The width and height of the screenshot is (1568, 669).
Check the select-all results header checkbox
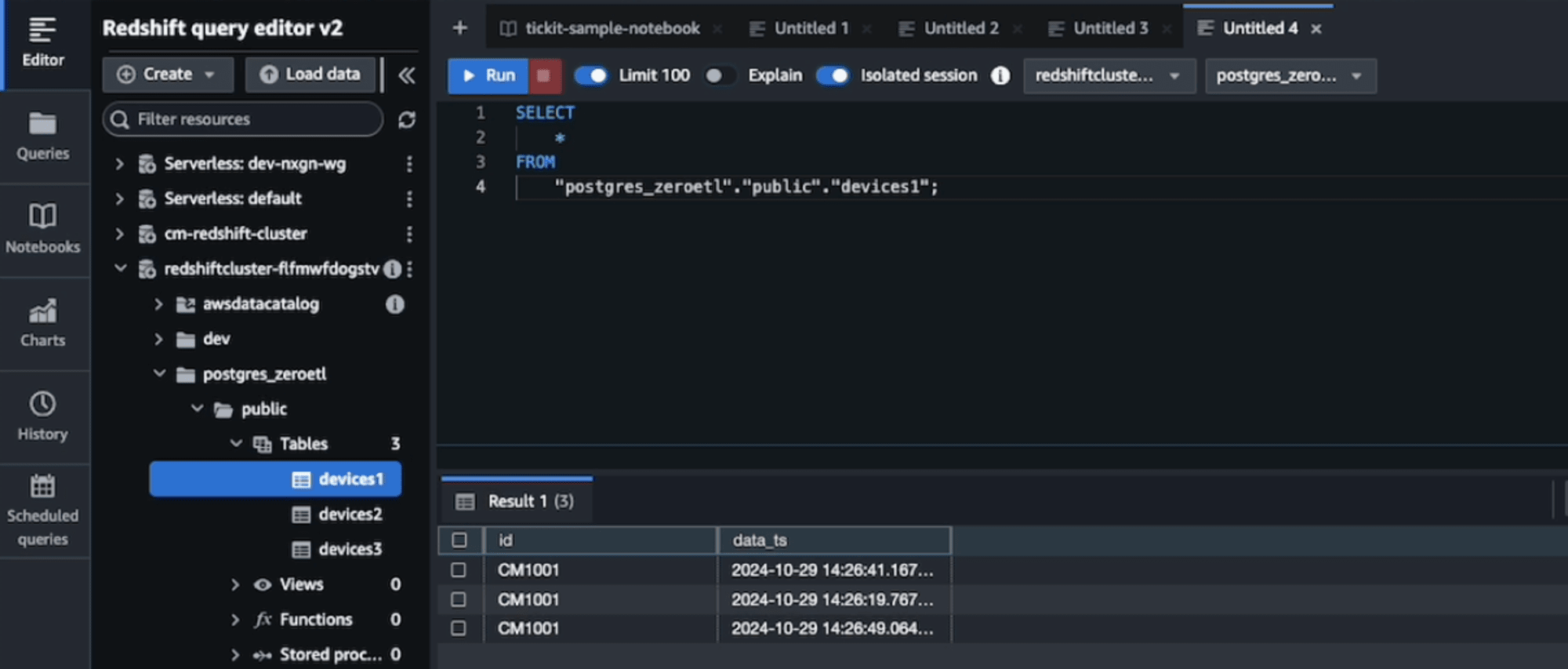click(459, 540)
